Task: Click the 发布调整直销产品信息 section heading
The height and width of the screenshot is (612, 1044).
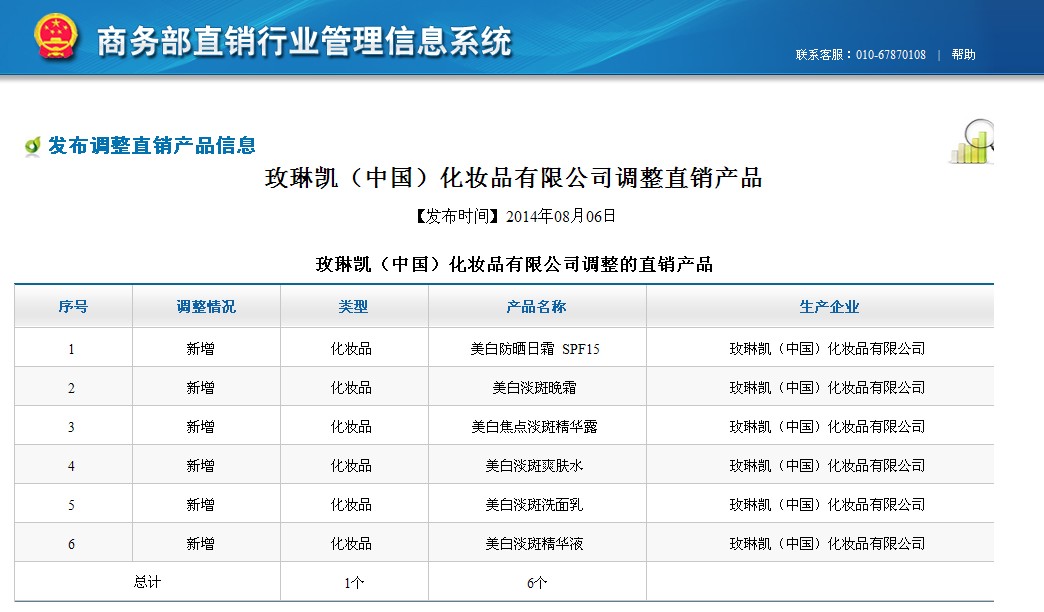Action: (152, 145)
